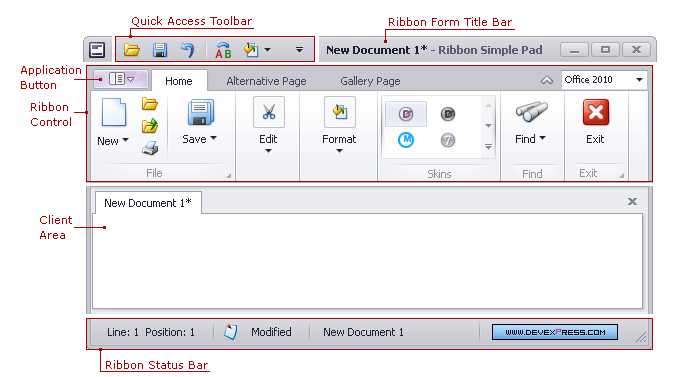The width and height of the screenshot is (697, 377).
Task: Open the paste icon's dropdown arrow in Quick Access Toolbar
Action: point(268,50)
